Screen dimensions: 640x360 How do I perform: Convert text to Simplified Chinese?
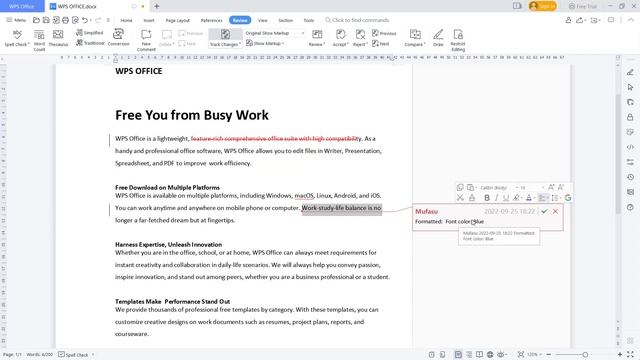pyautogui.click(x=89, y=33)
